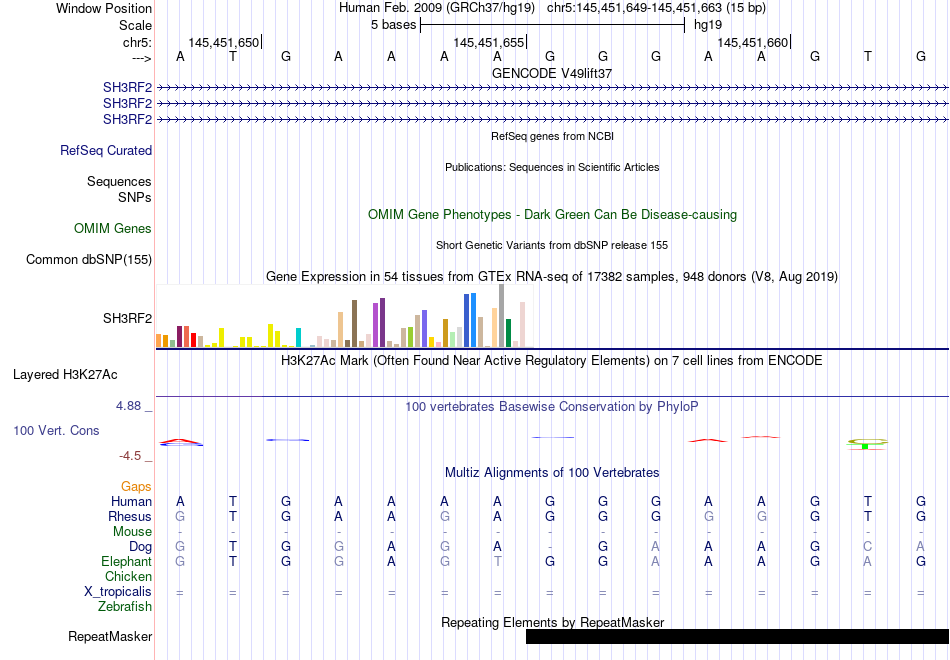950x660 pixels.
Task: Select the Zebrafish alignment row label
Action: pos(125,607)
